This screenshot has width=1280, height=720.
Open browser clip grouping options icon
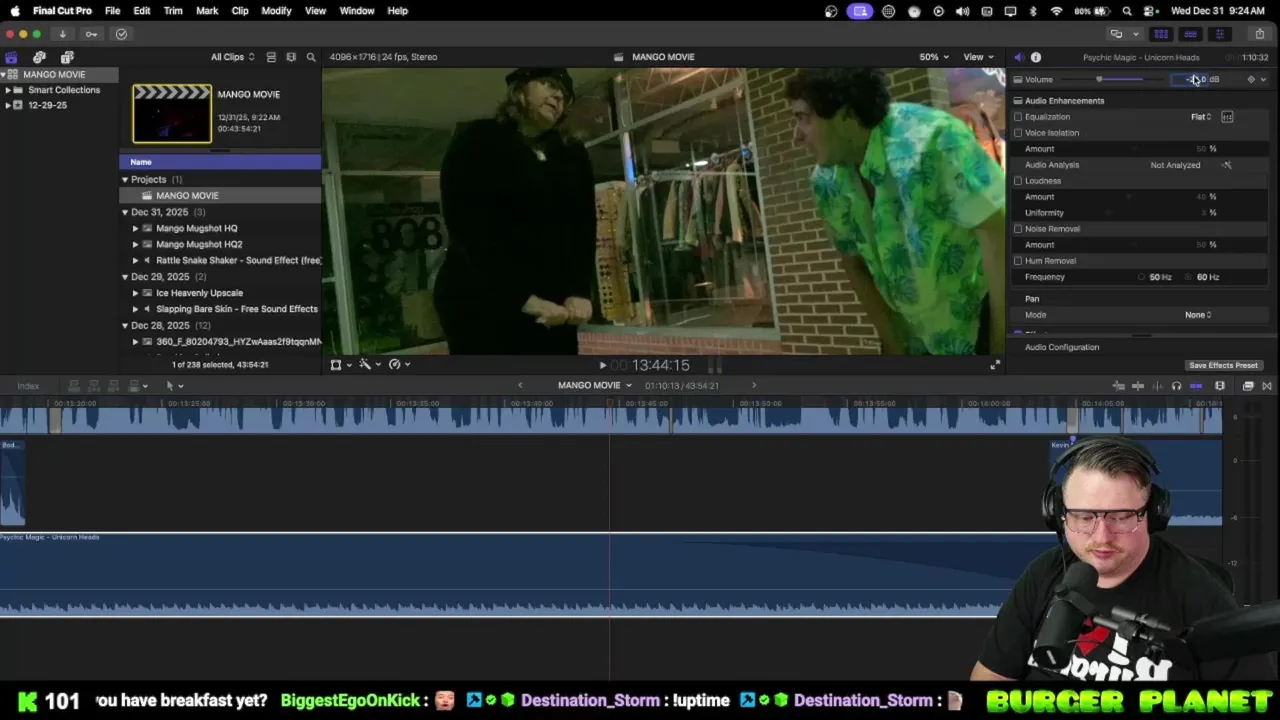pos(291,57)
